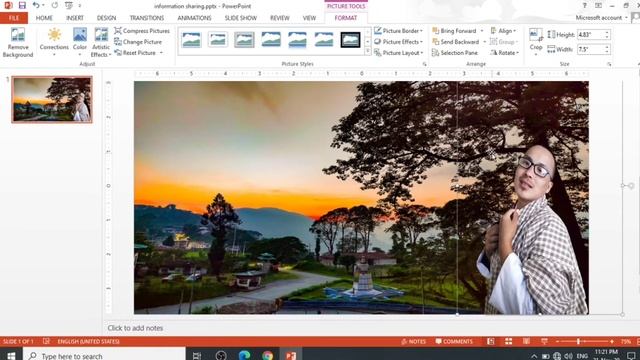Screen dimensions: 640x360
Task: Click the zoom out minus button
Action: (x=557, y=341)
